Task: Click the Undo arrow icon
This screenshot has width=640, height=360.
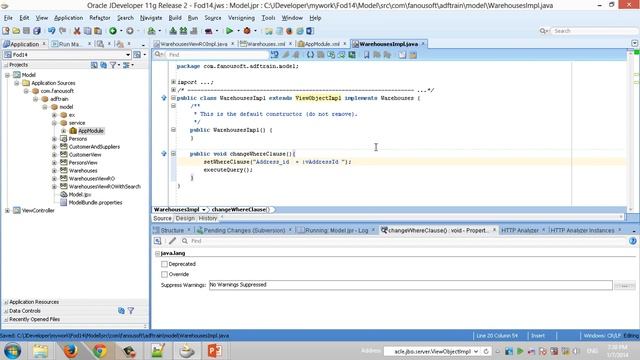Action: click(51, 31)
